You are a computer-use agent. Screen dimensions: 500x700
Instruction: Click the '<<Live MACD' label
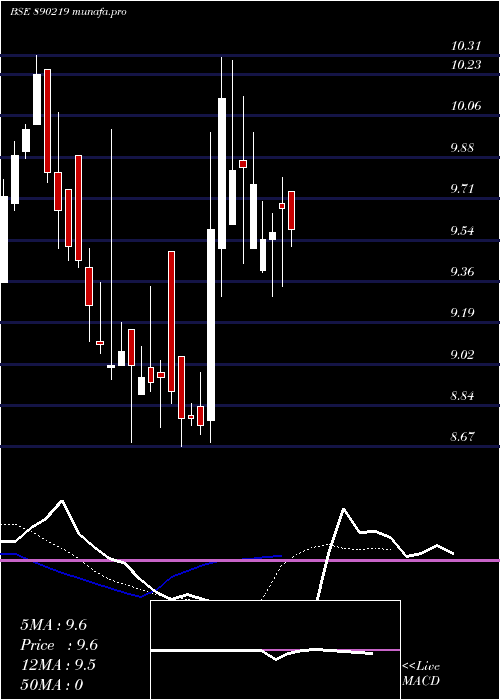421,674
